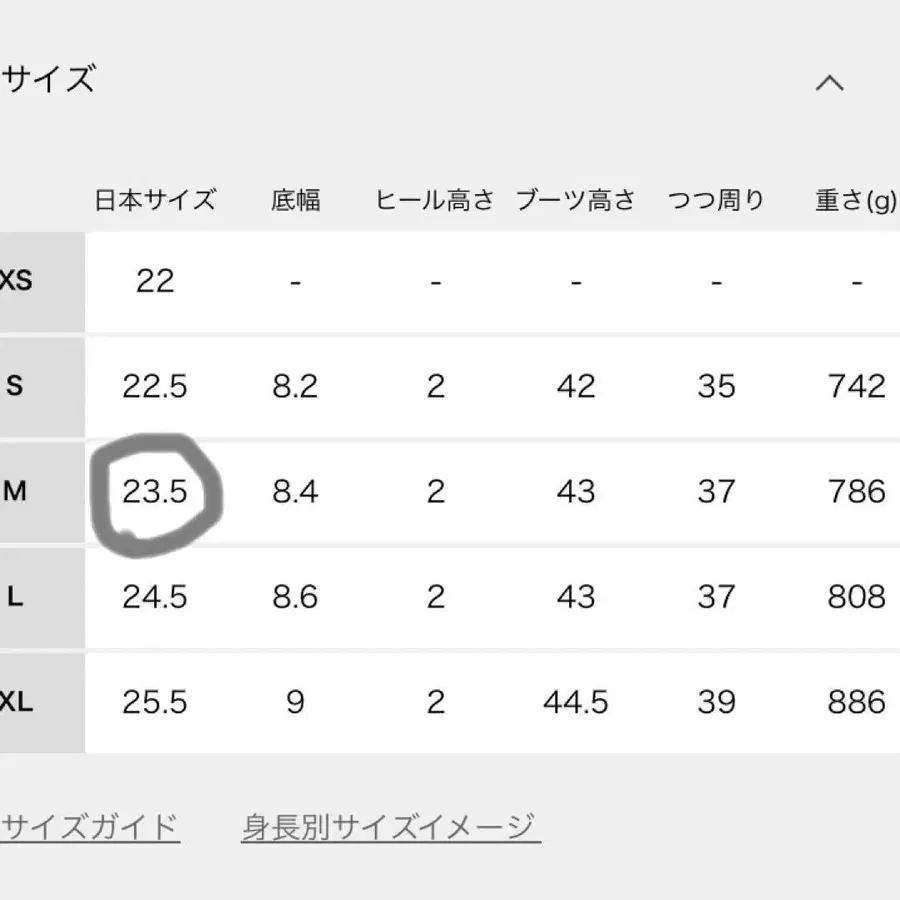
Task: Click the サイズ section heading
Action: [48, 79]
